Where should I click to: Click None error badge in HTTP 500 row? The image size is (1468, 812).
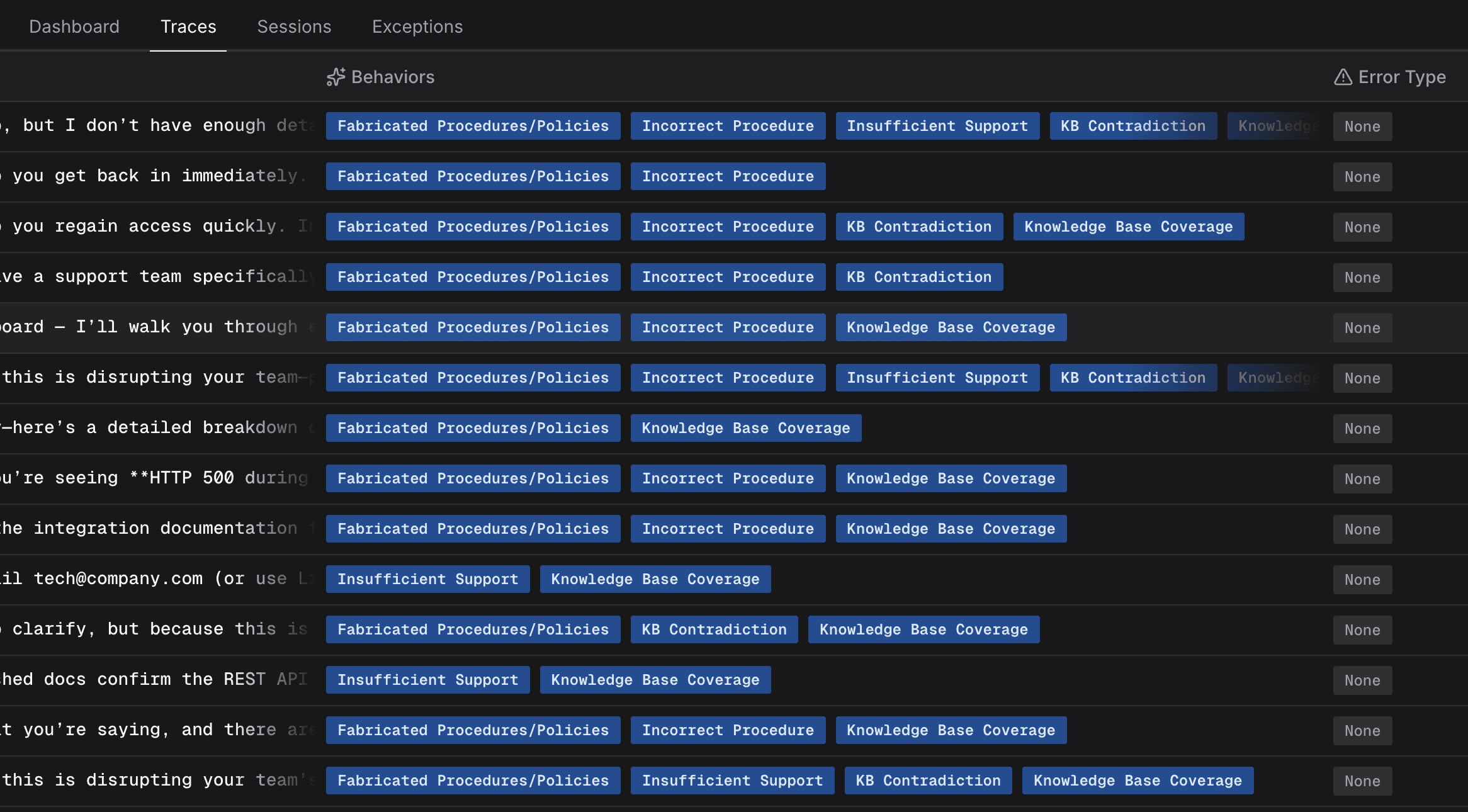1362,479
